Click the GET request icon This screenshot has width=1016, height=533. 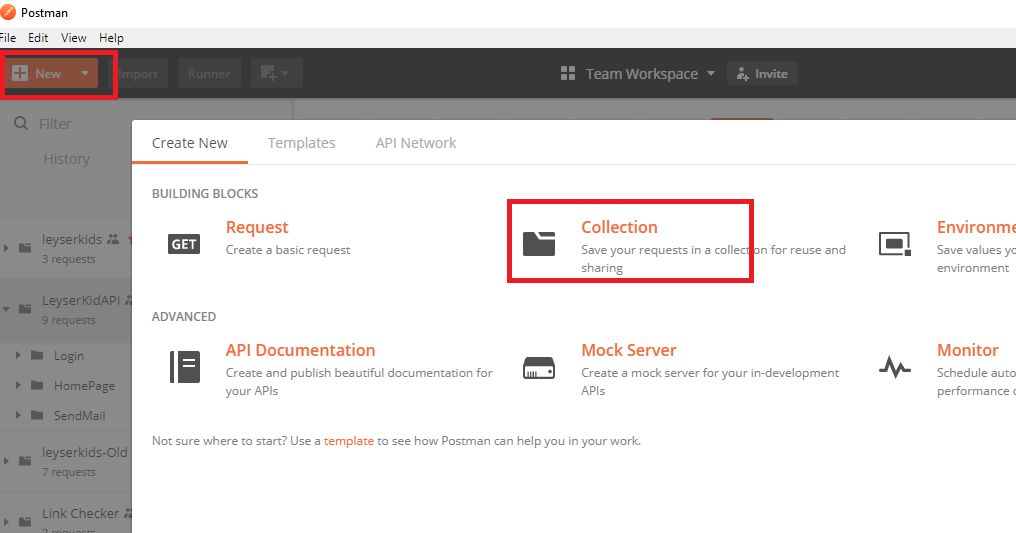(184, 244)
